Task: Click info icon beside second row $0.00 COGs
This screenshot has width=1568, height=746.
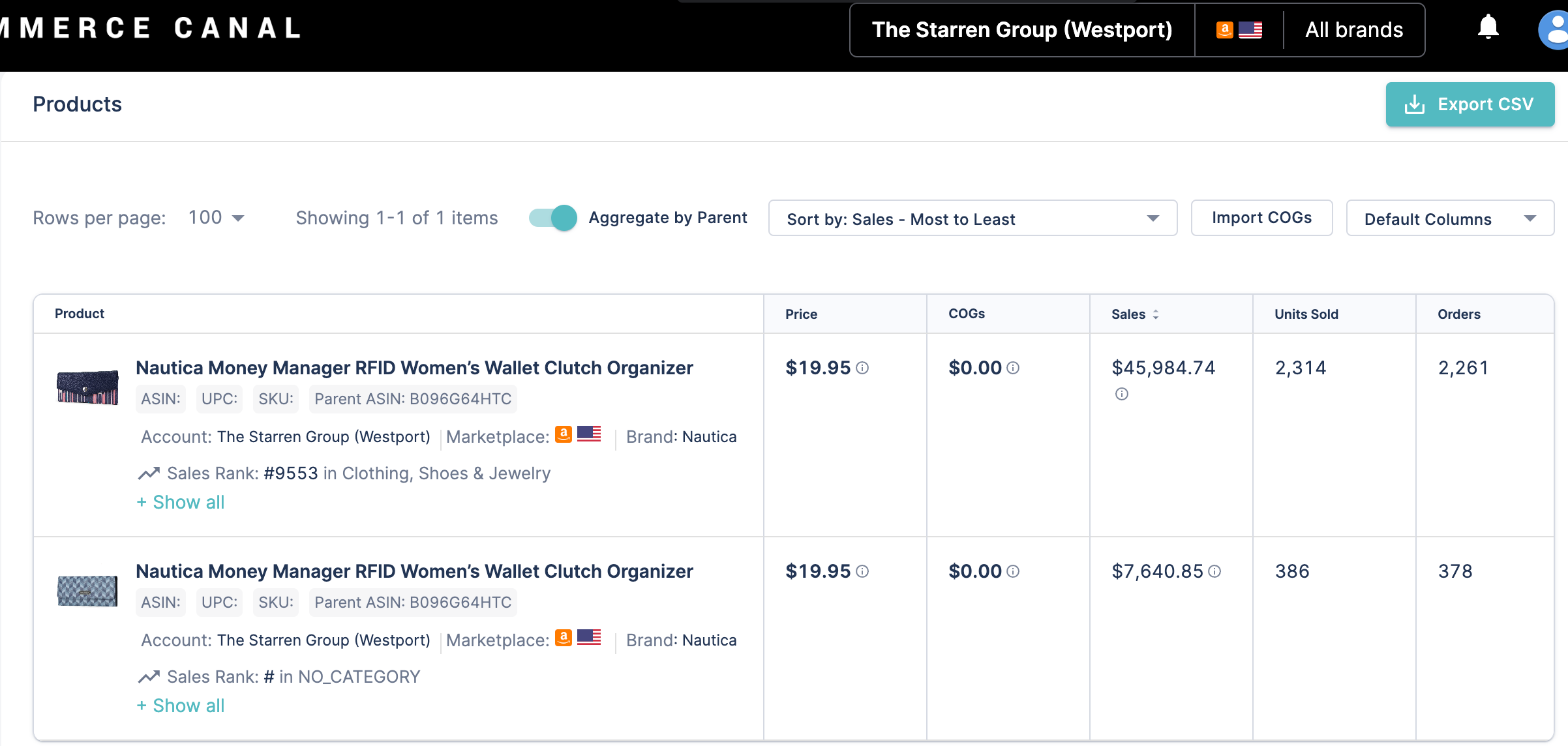Action: (1013, 572)
